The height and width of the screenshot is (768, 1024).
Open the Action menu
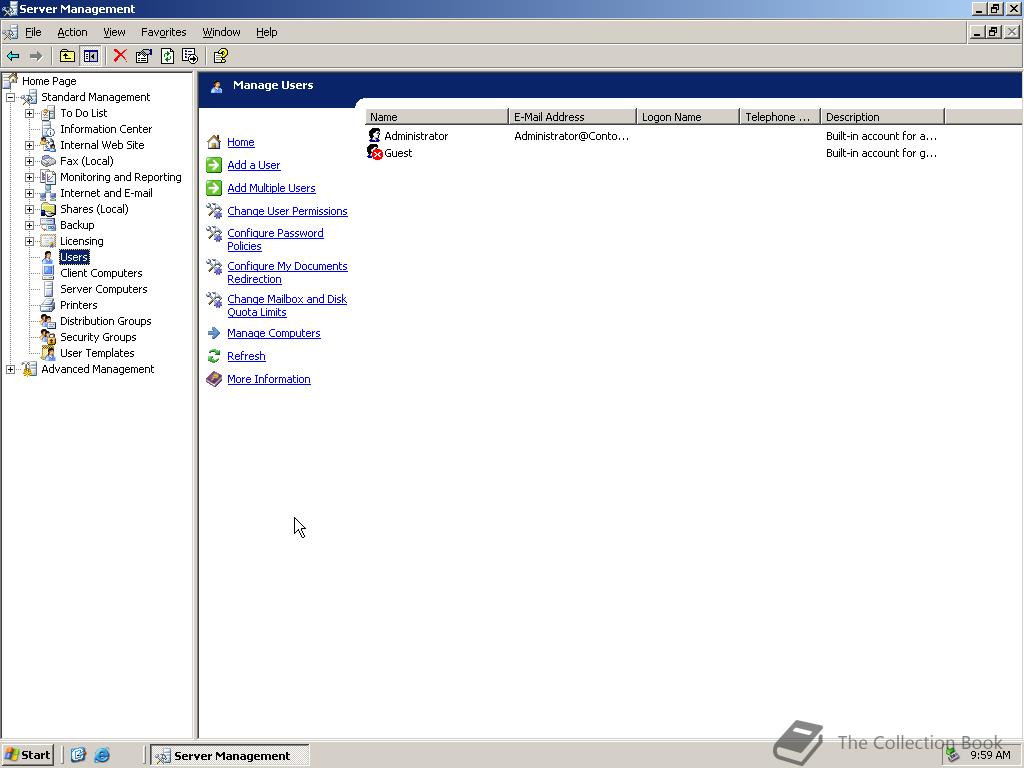(72, 32)
